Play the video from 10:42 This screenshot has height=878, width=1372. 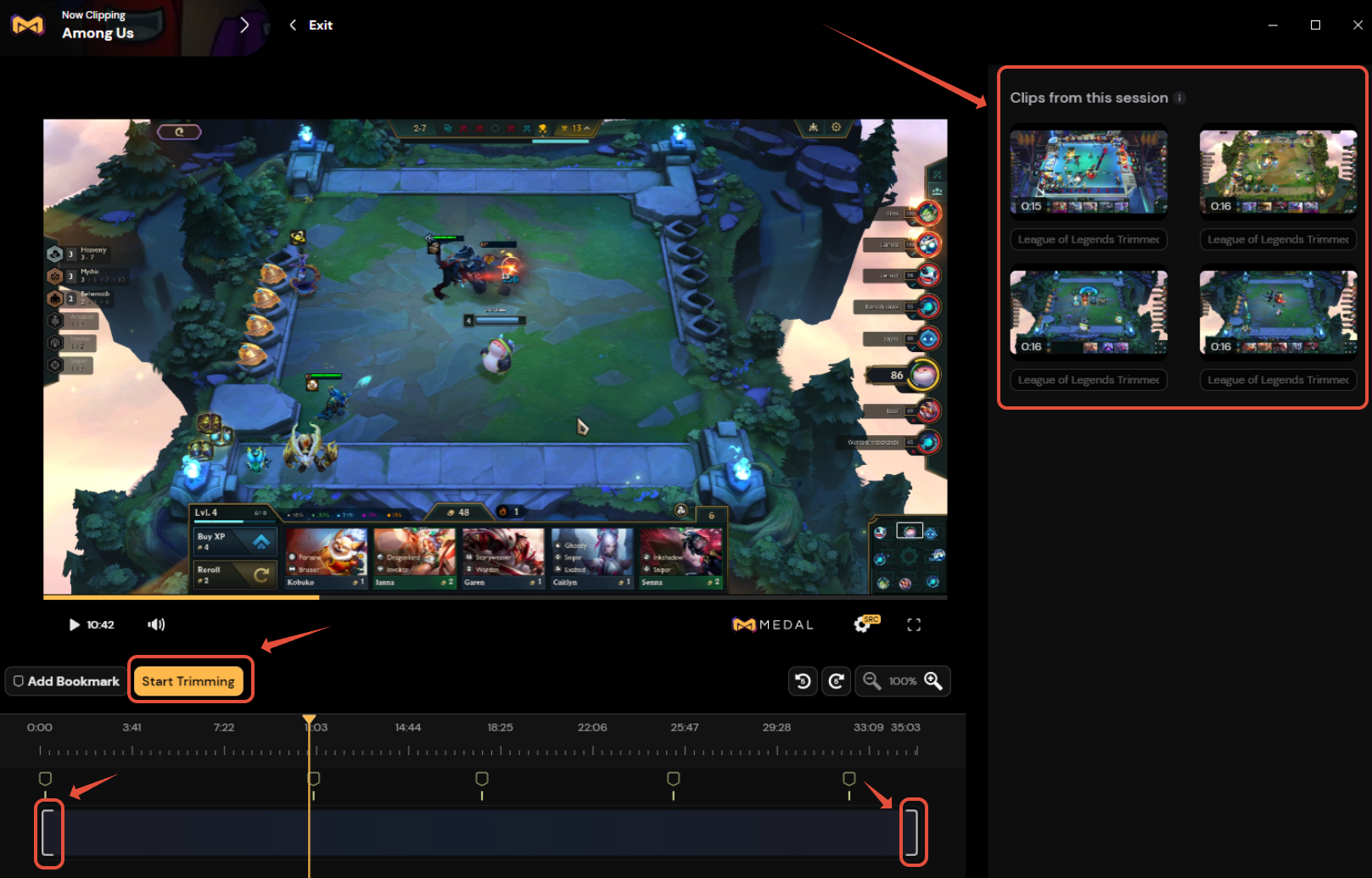pyautogui.click(x=74, y=624)
